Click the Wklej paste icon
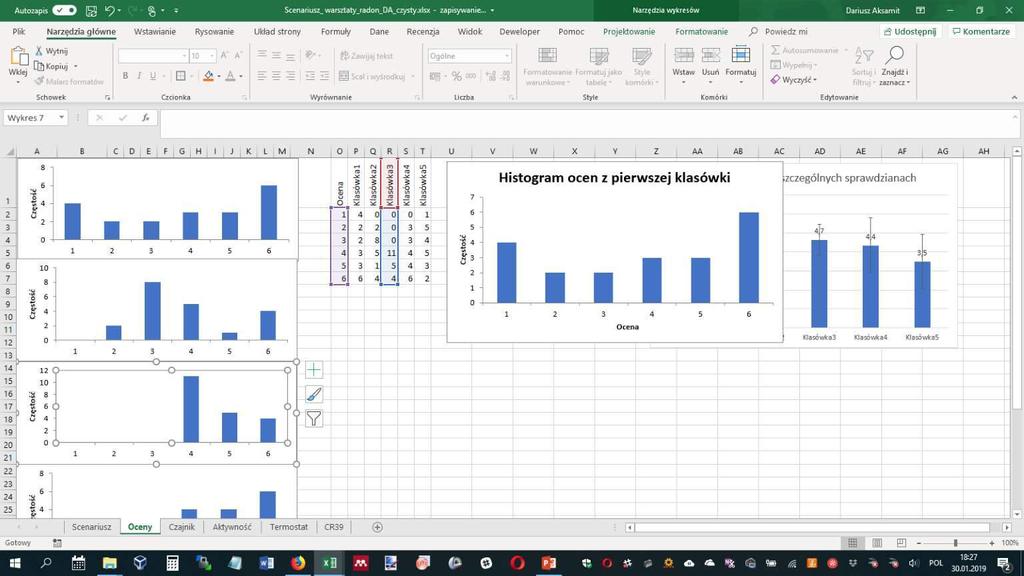This screenshot has width=1024, height=576. pyautogui.click(x=18, y=57)
